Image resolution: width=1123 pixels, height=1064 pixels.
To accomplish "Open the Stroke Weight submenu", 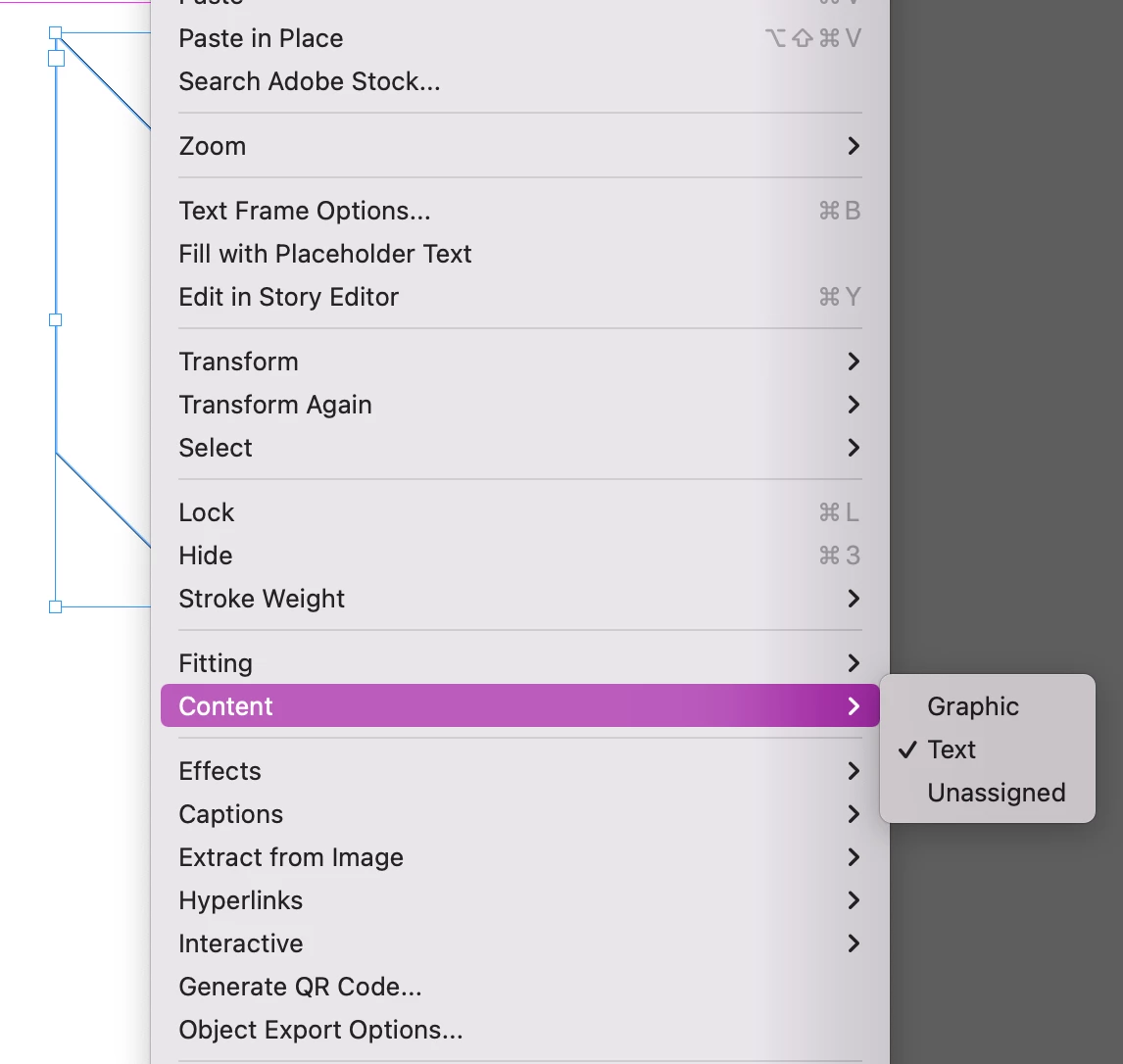I will click(x=262, y=599).
